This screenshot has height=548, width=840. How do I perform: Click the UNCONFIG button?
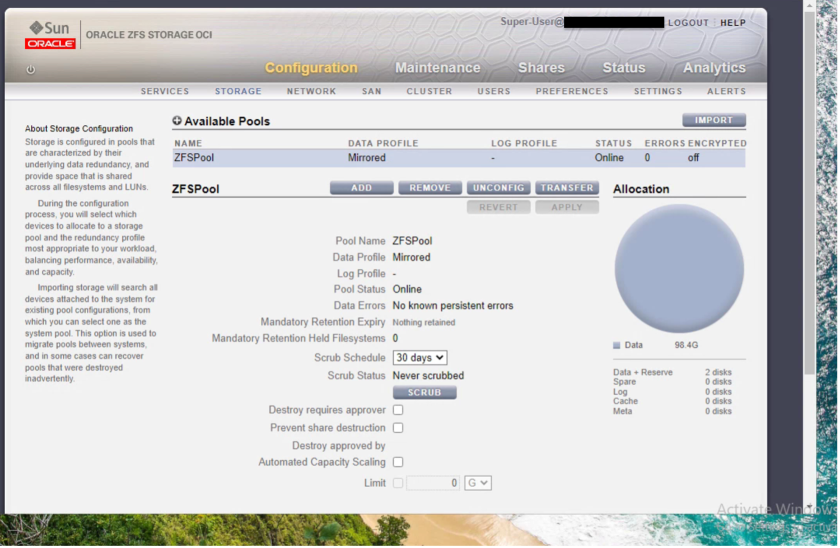coord(499,188)
